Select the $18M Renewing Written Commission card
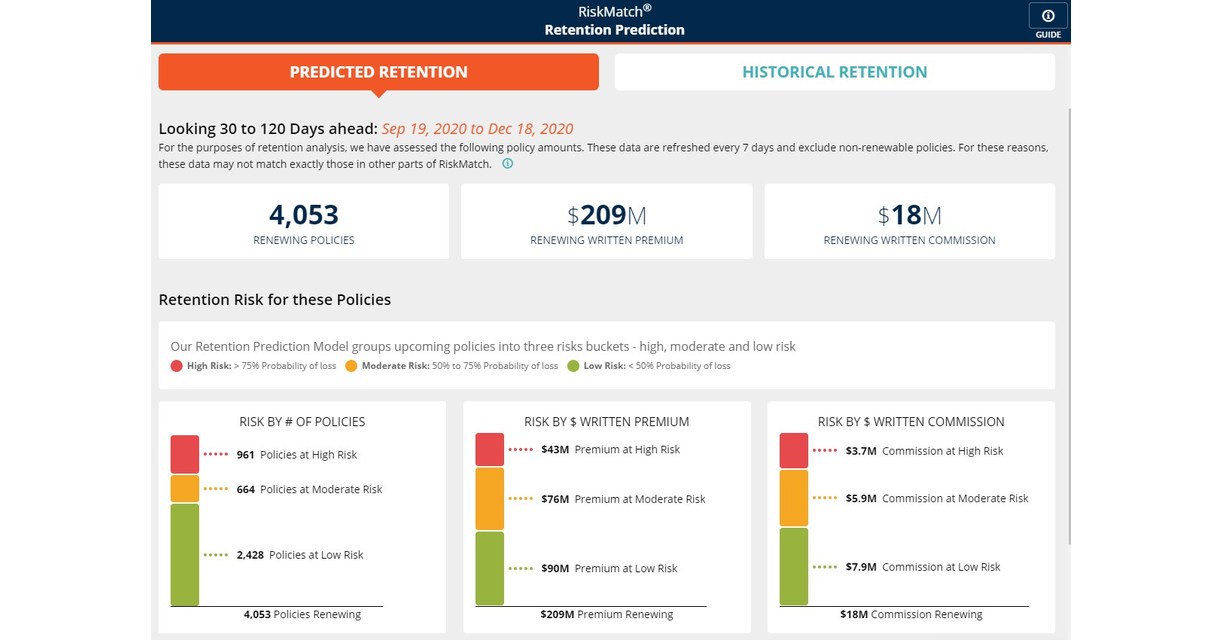 [909, 221]
